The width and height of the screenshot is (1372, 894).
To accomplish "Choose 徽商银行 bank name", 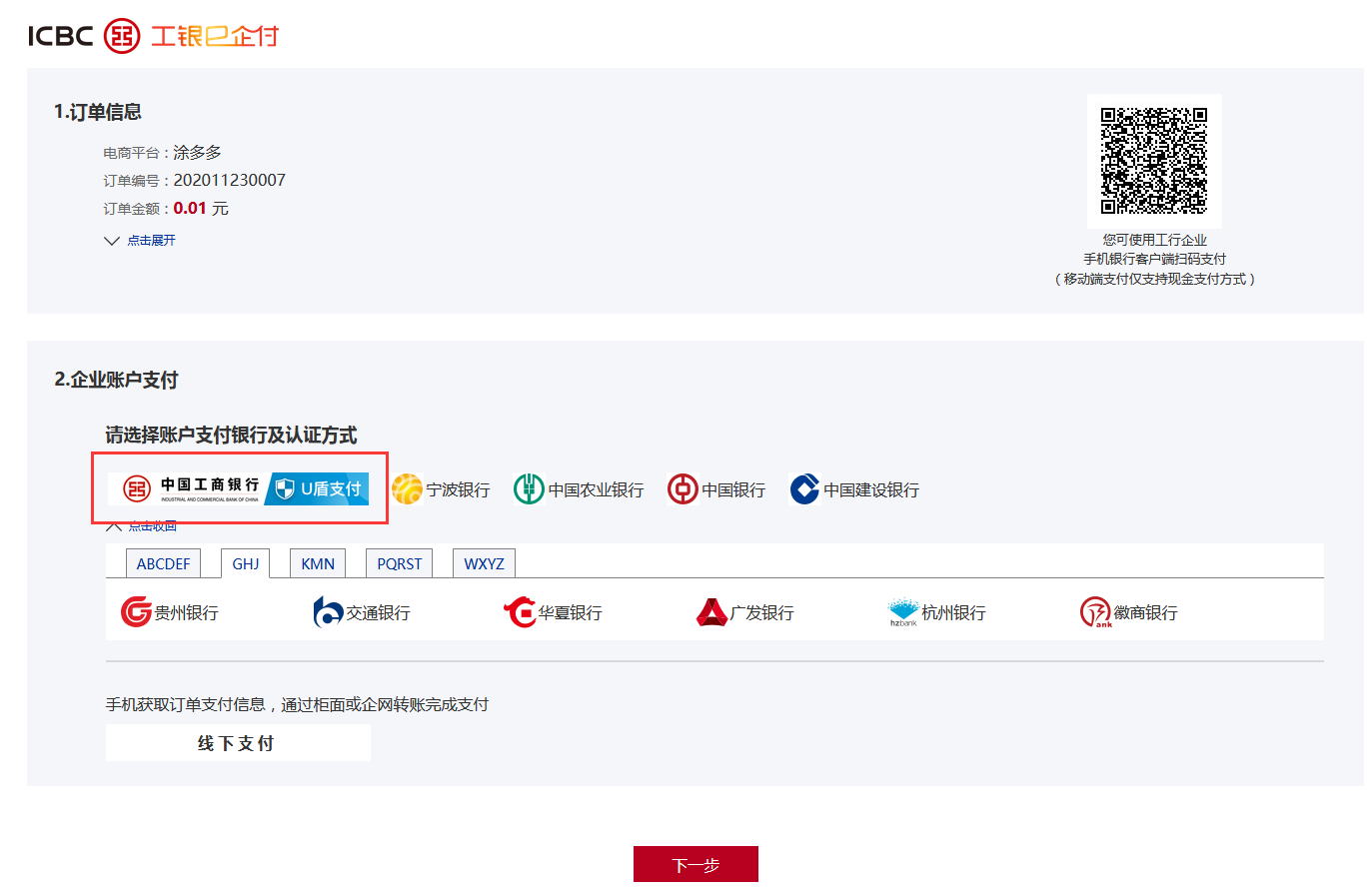I will tap(1146, 612).
